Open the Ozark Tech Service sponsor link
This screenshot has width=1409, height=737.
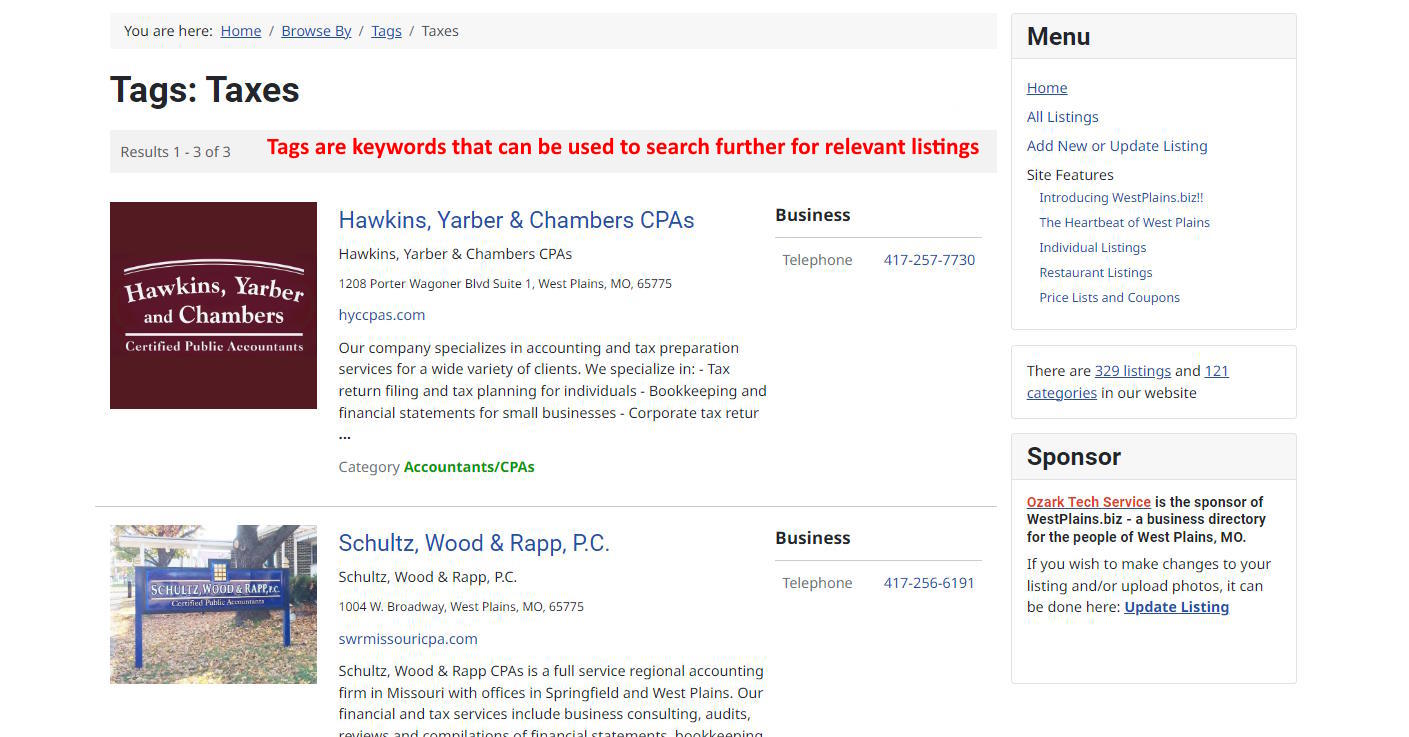coord(1088,502)
